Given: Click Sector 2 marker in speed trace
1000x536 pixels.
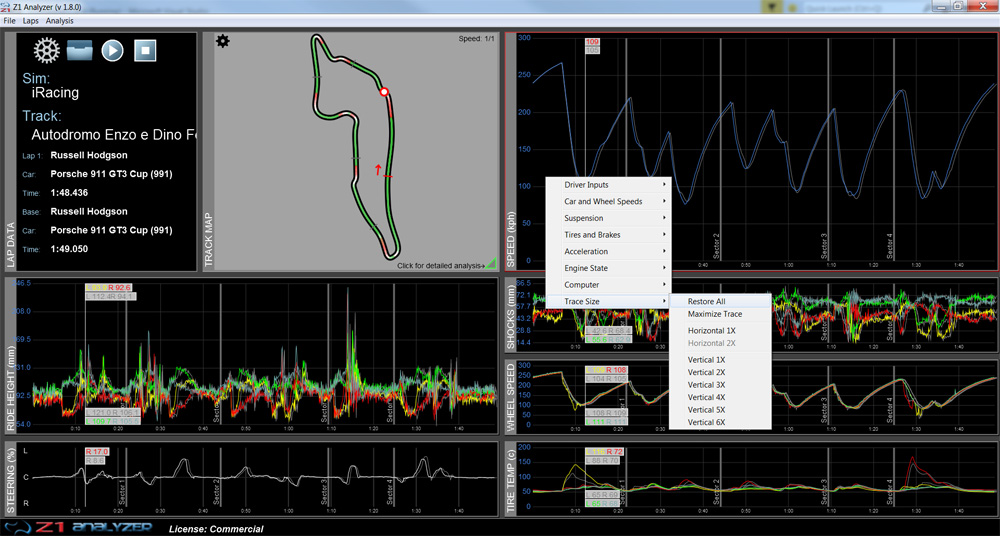Looking at the screenshot, I should click(x=716, y=246).
